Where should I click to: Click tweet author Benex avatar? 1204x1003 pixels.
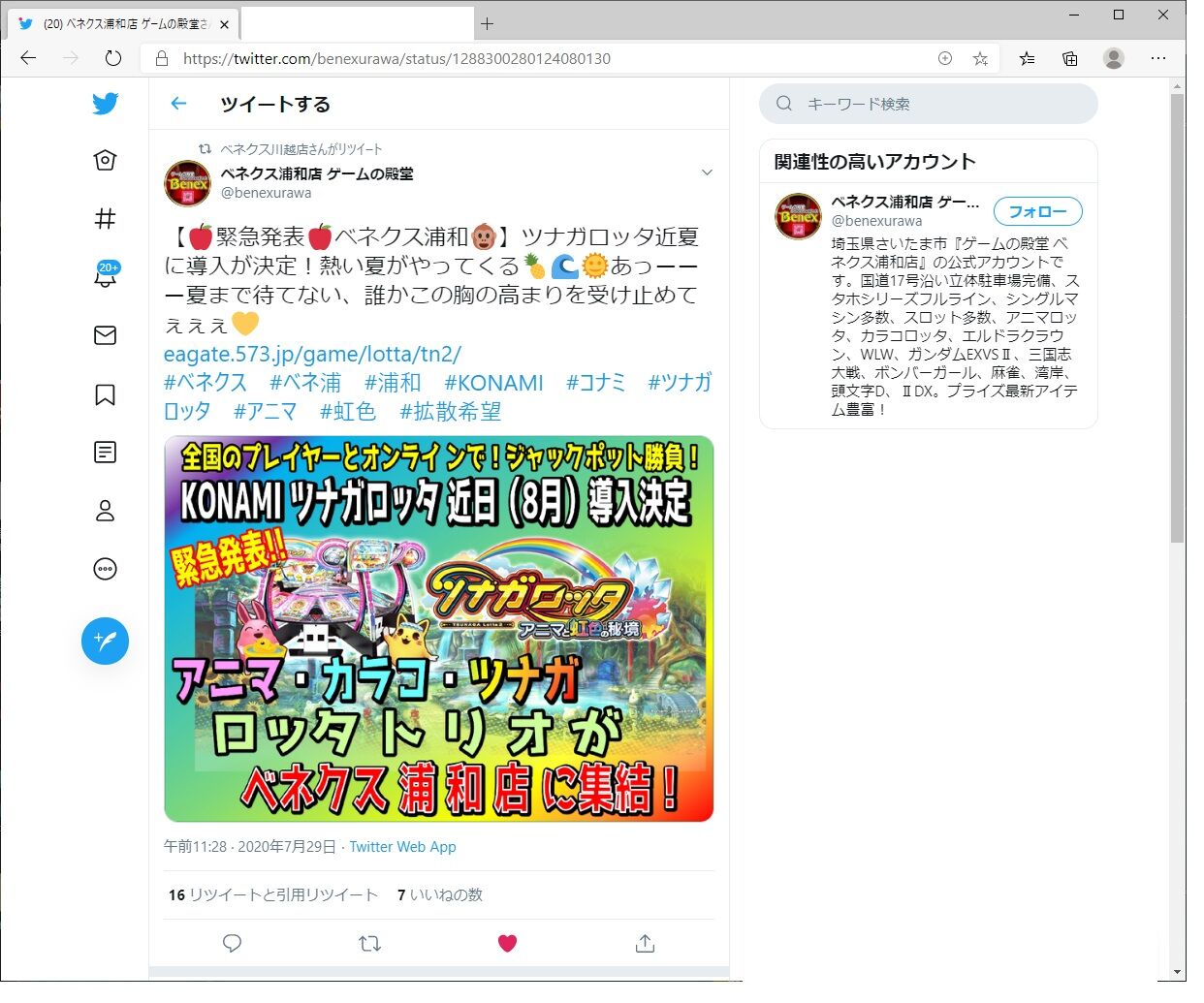pyautogui.click(x=187, y=183)
